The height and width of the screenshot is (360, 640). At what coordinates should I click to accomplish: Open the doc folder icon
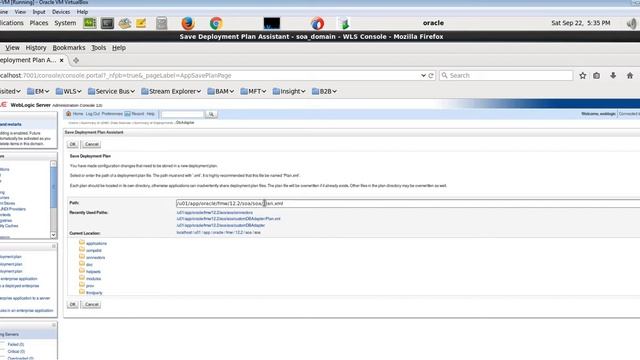click(x=82, y=264)
